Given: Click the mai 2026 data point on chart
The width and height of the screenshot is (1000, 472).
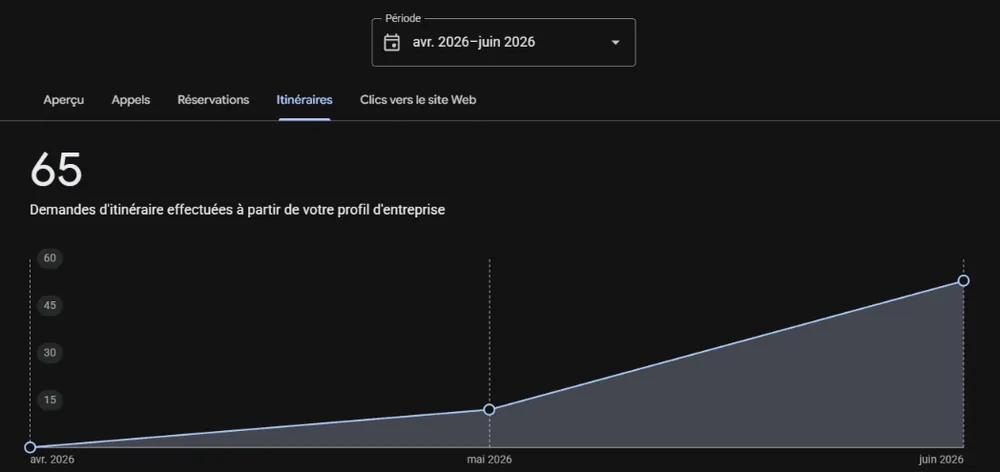Looking at the screenshot, I should tap(489, 409).
